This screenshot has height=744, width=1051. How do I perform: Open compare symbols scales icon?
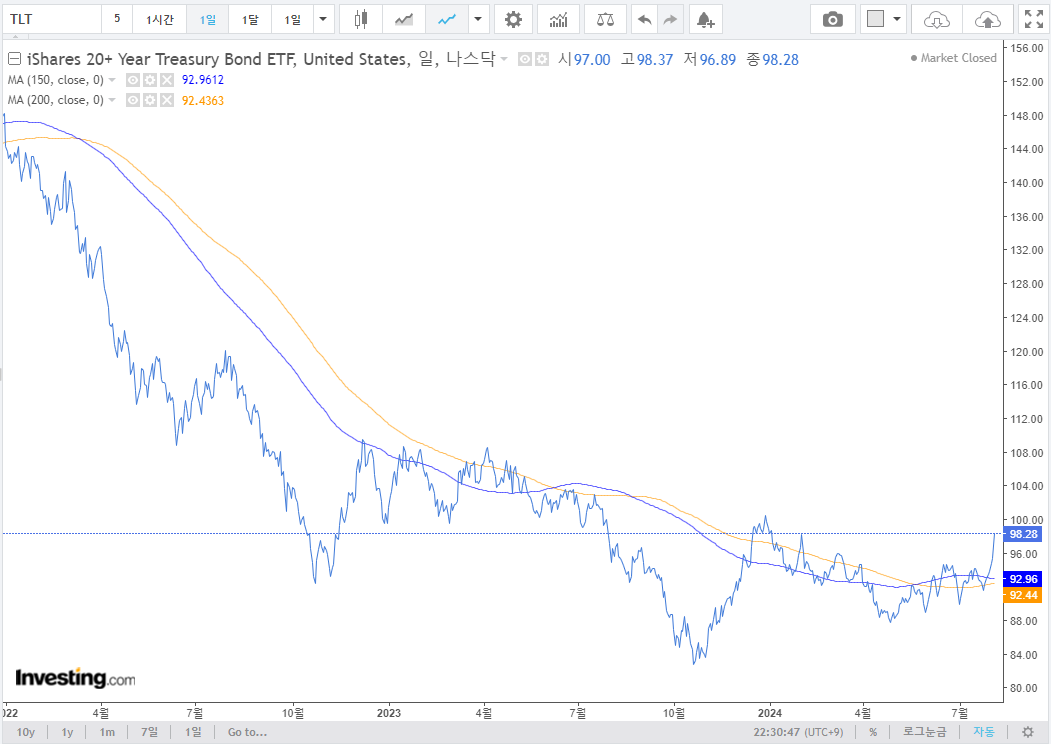pos(605,19)
